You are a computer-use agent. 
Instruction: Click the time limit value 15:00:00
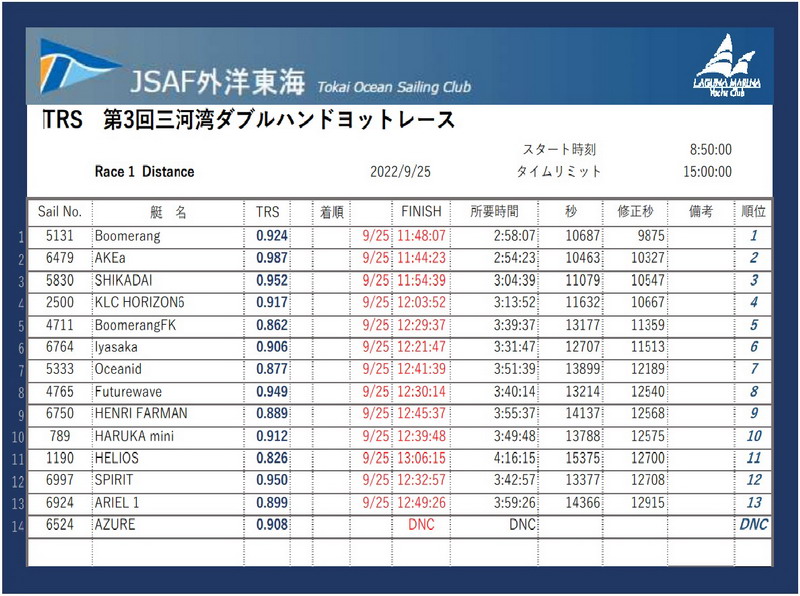tap(708, 171)
